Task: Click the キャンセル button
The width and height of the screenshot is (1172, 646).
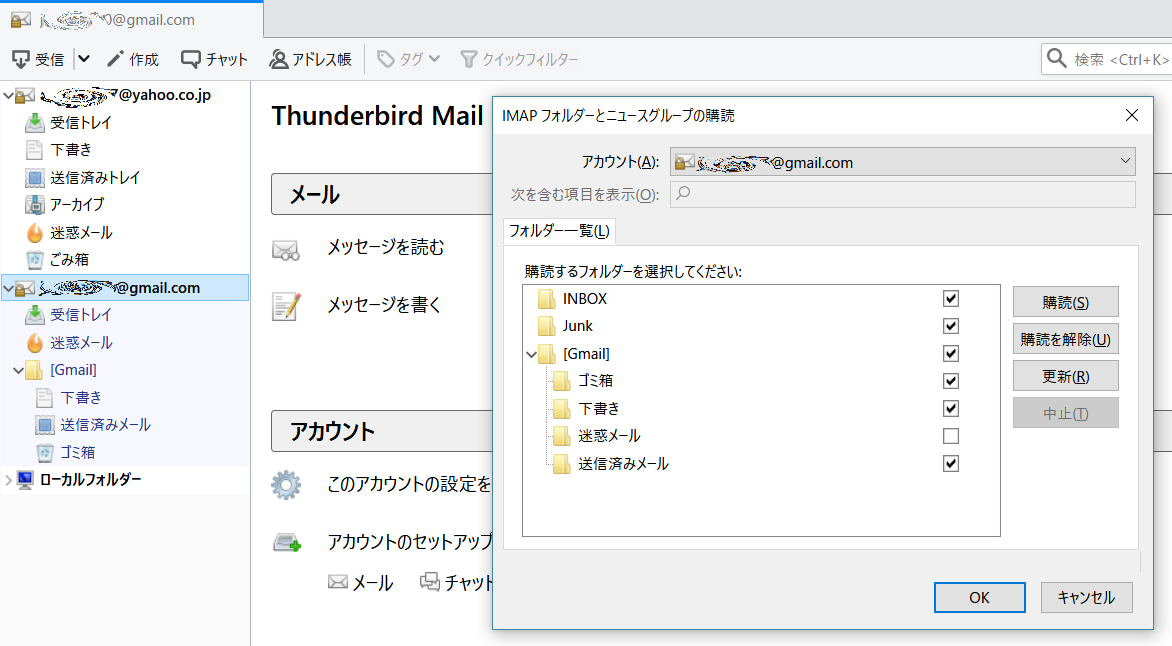Action: click(x=1086, y=597)
